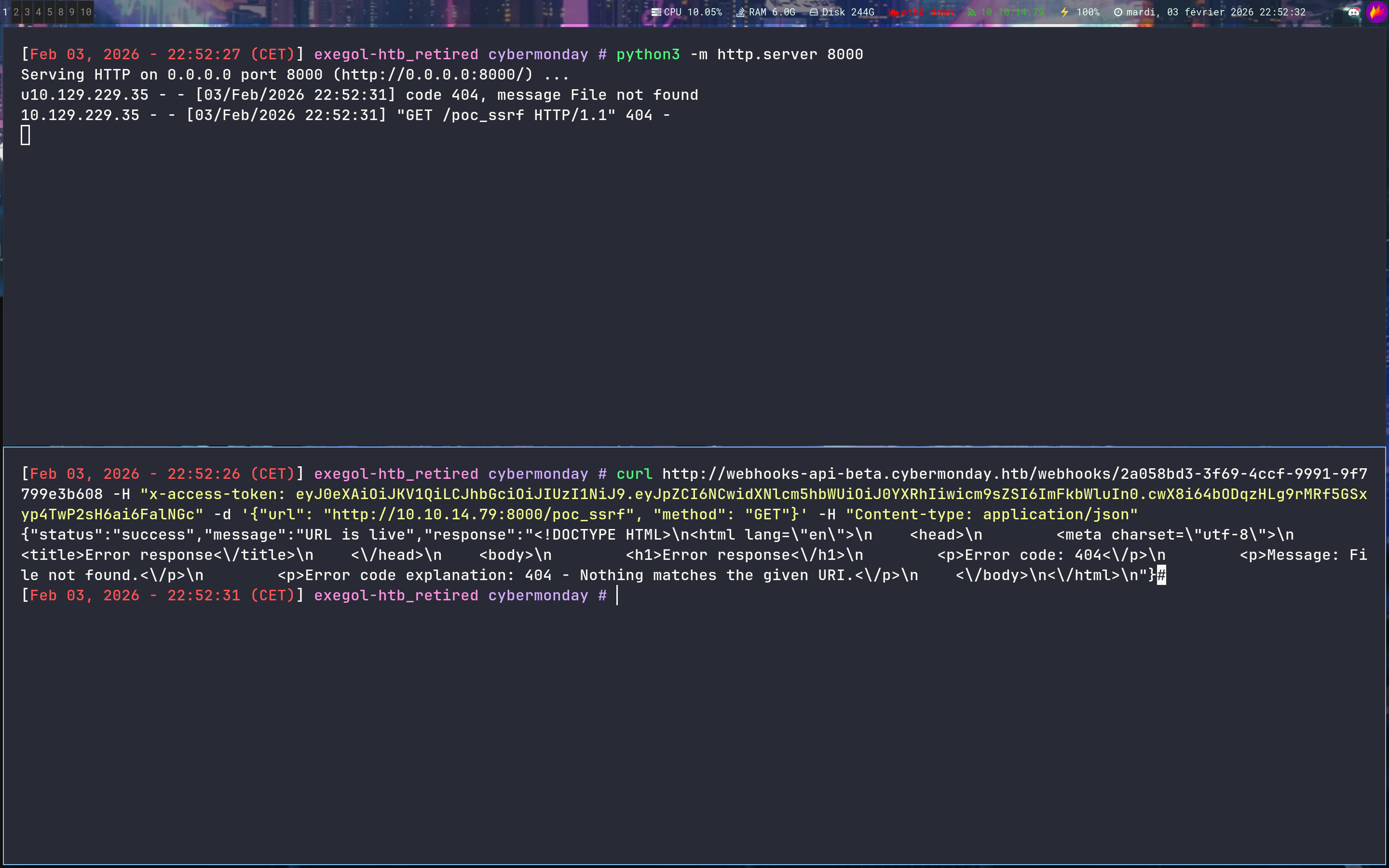The width and height of the screenshot is (1389, 868).
Task: Open the flame app tray icon
Action: pyautogui.click(x=1376, y=12)
